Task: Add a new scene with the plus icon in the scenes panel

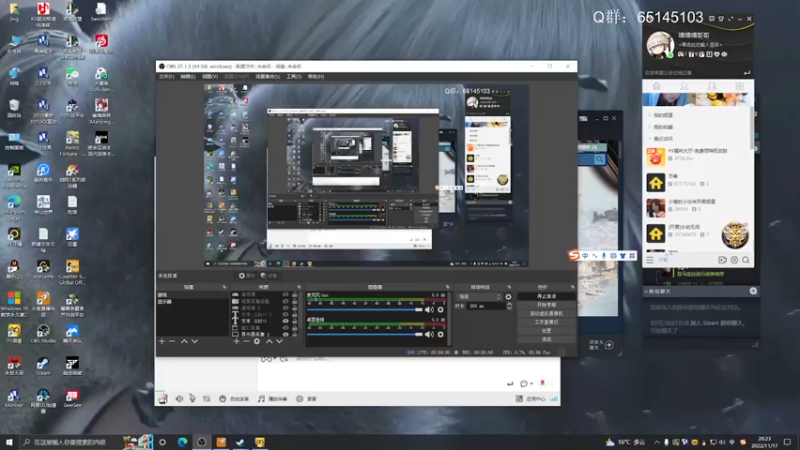Action: tap(162, 341)
